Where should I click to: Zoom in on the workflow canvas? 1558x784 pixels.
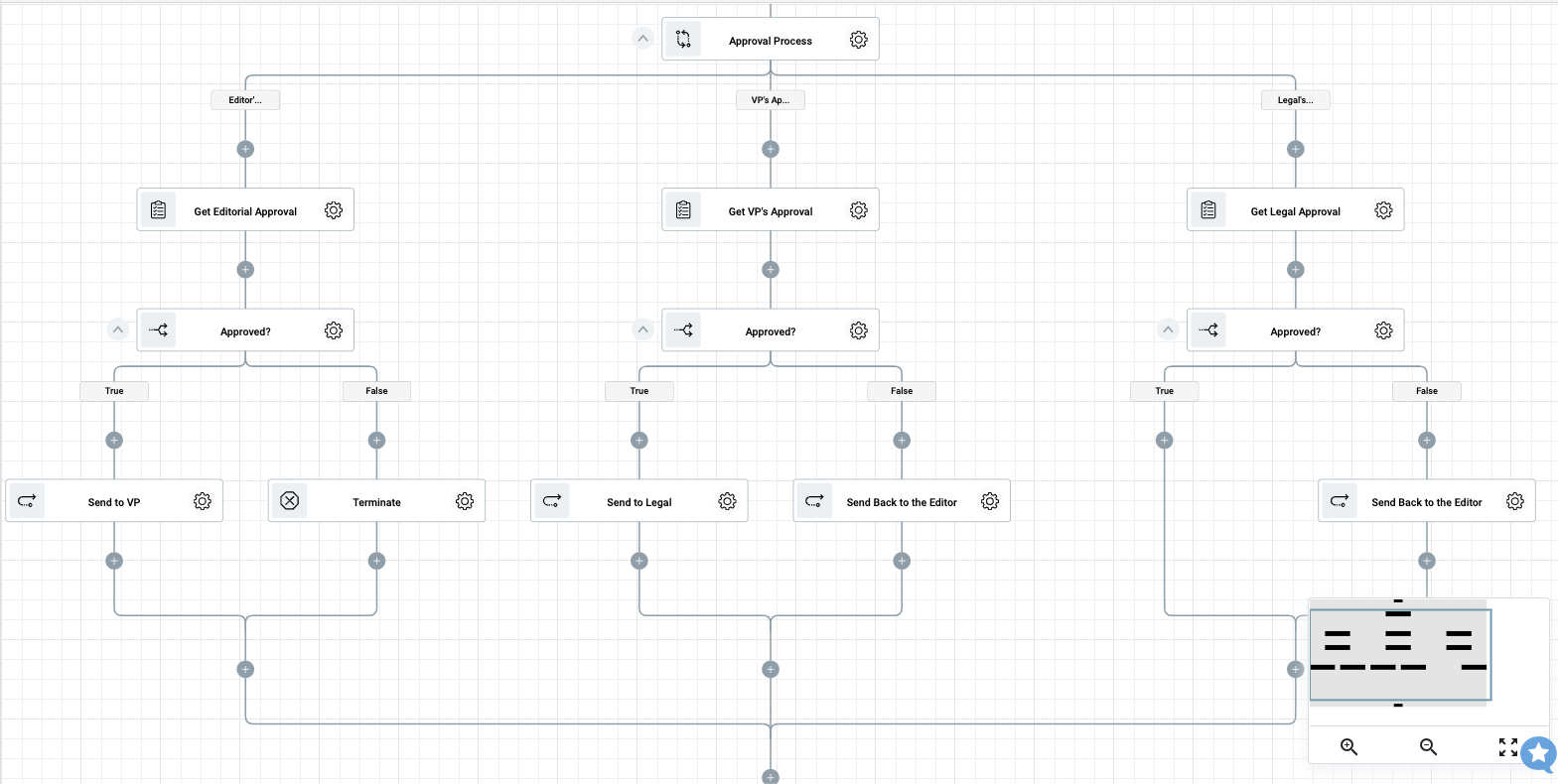1348,746
